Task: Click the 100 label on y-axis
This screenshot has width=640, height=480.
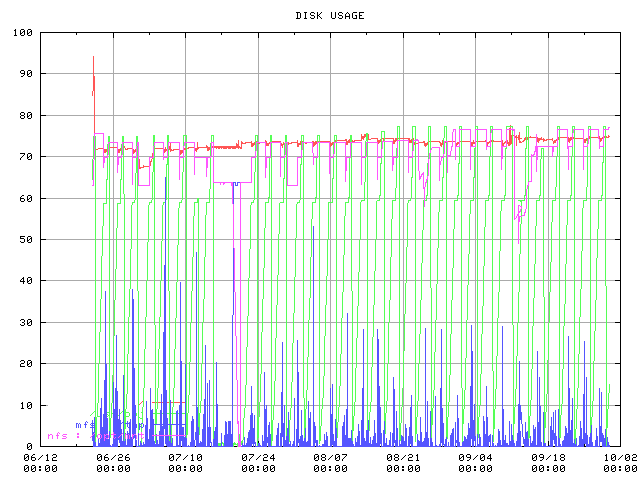Action: coord(22,33)
